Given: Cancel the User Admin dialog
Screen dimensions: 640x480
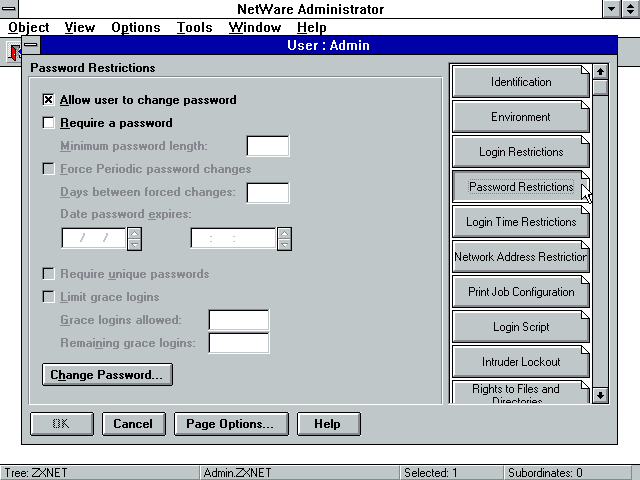Looking at the screenshot, I should pyautogui.click(x=133, y=424).
